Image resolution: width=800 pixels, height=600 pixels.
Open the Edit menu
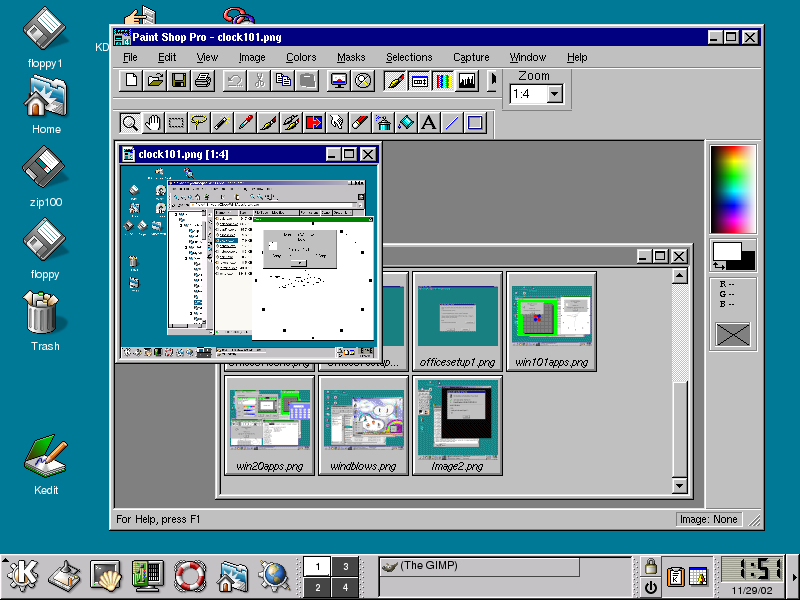click(x=167, y=57)
